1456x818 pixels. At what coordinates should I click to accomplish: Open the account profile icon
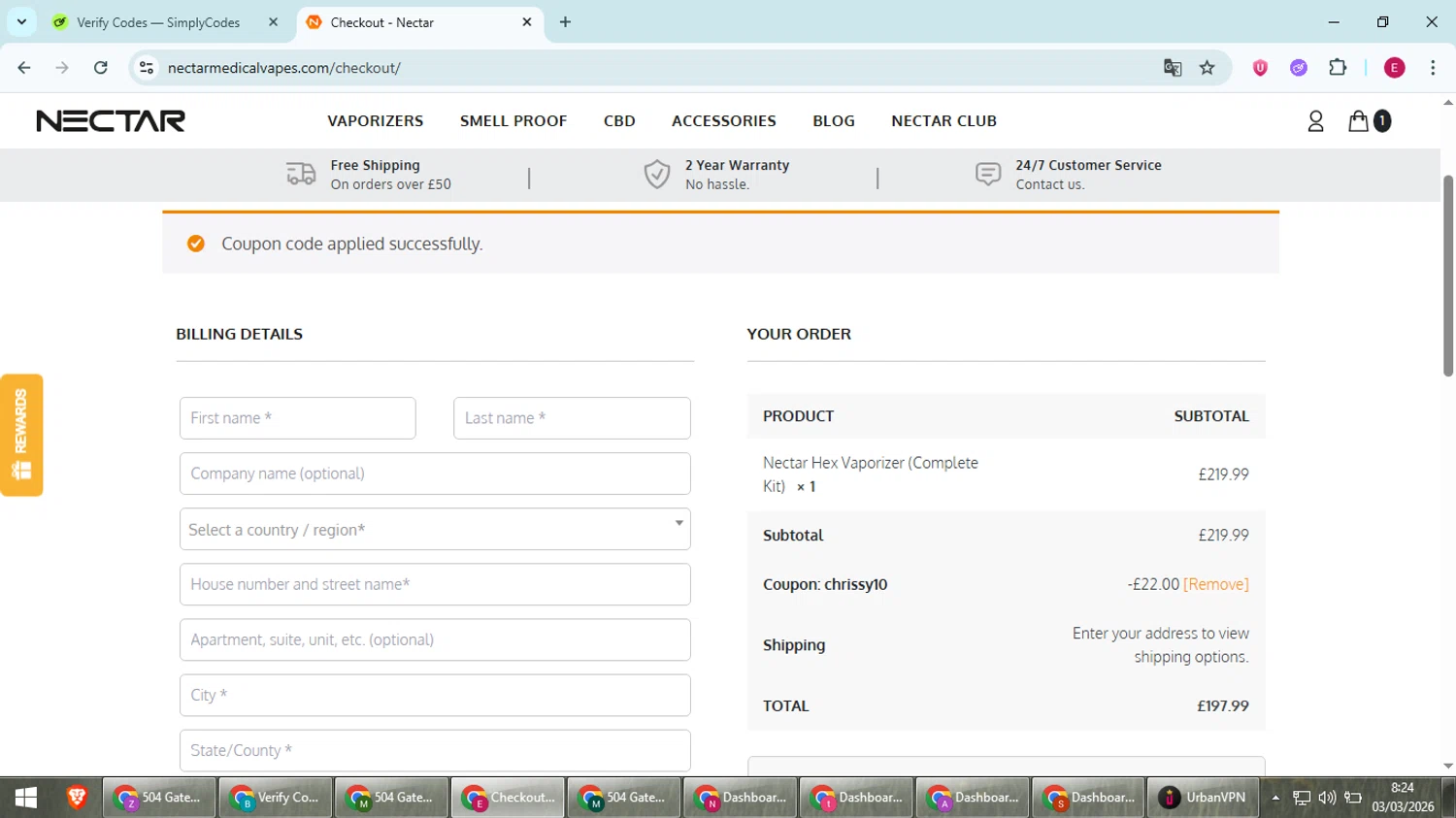pyautogui.click(x=1315, y=121)
